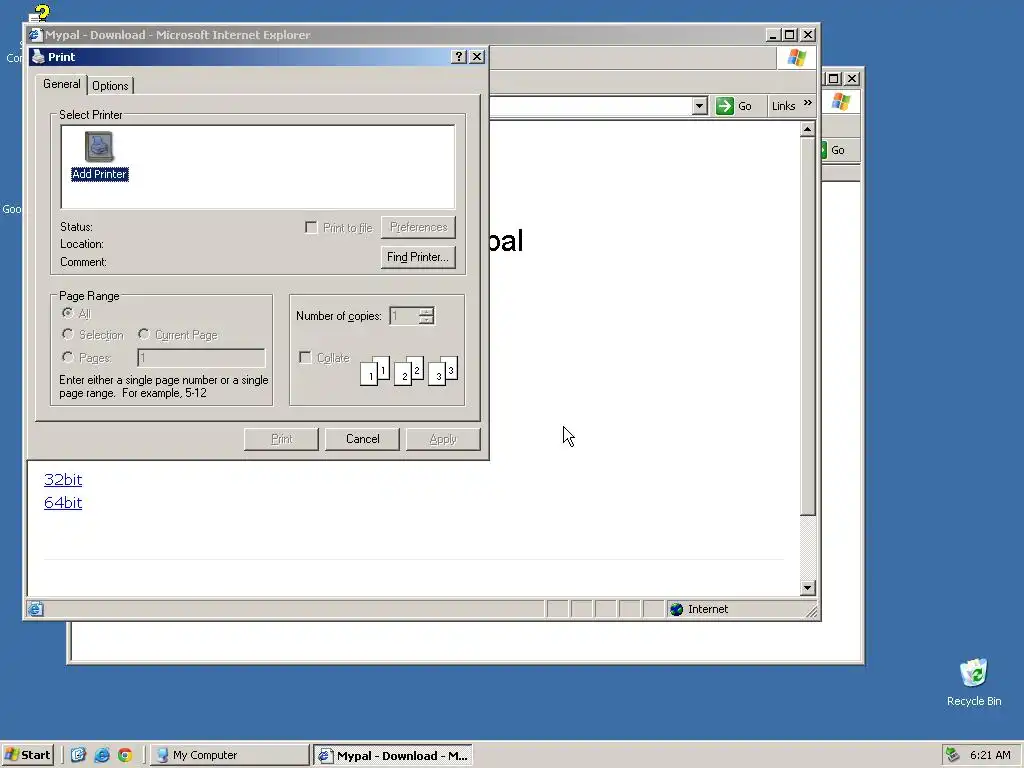
Task: Click the Go label in the front IE window
Action: [x=744, y=106]
